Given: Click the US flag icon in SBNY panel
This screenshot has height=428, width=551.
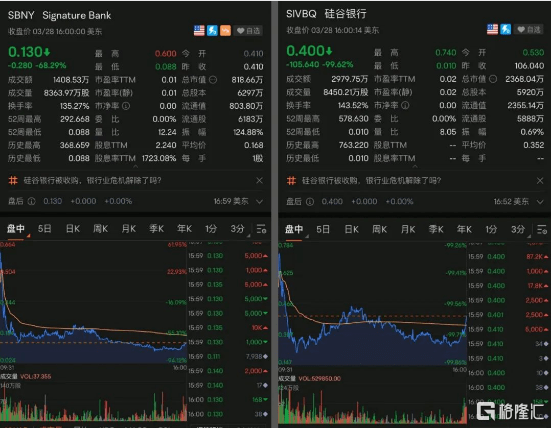Looking at the screenshot, I should (199, 31).
